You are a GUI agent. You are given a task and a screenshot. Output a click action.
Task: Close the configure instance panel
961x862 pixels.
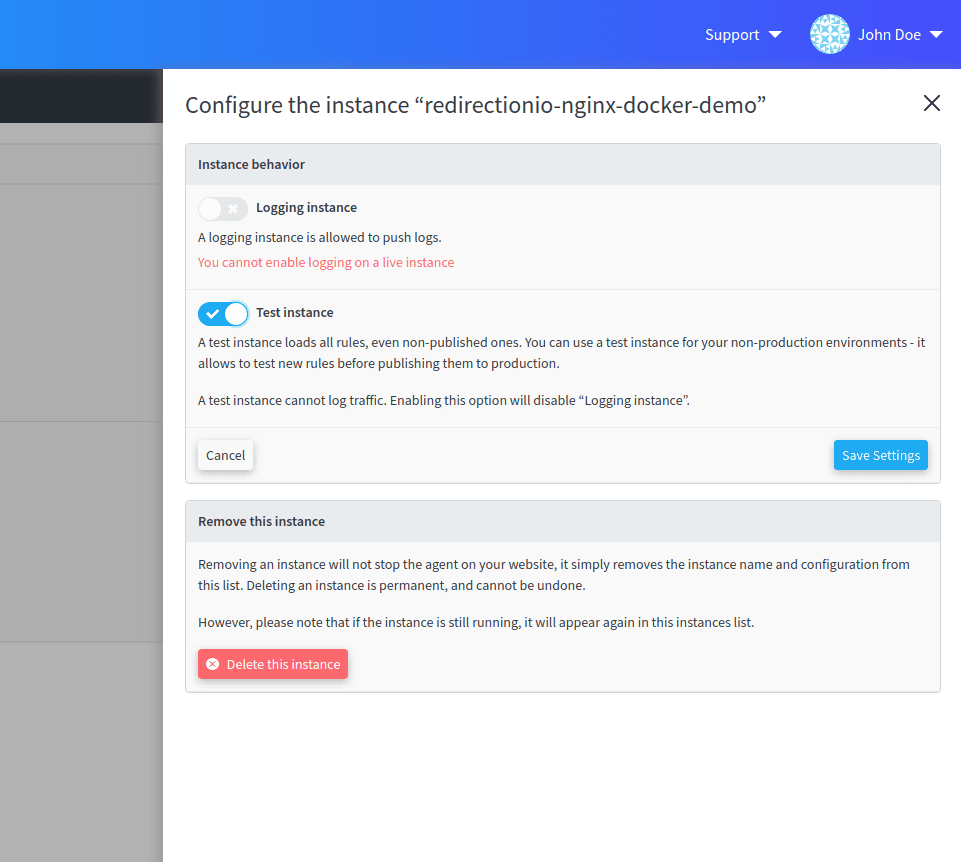tap(931, 103)
